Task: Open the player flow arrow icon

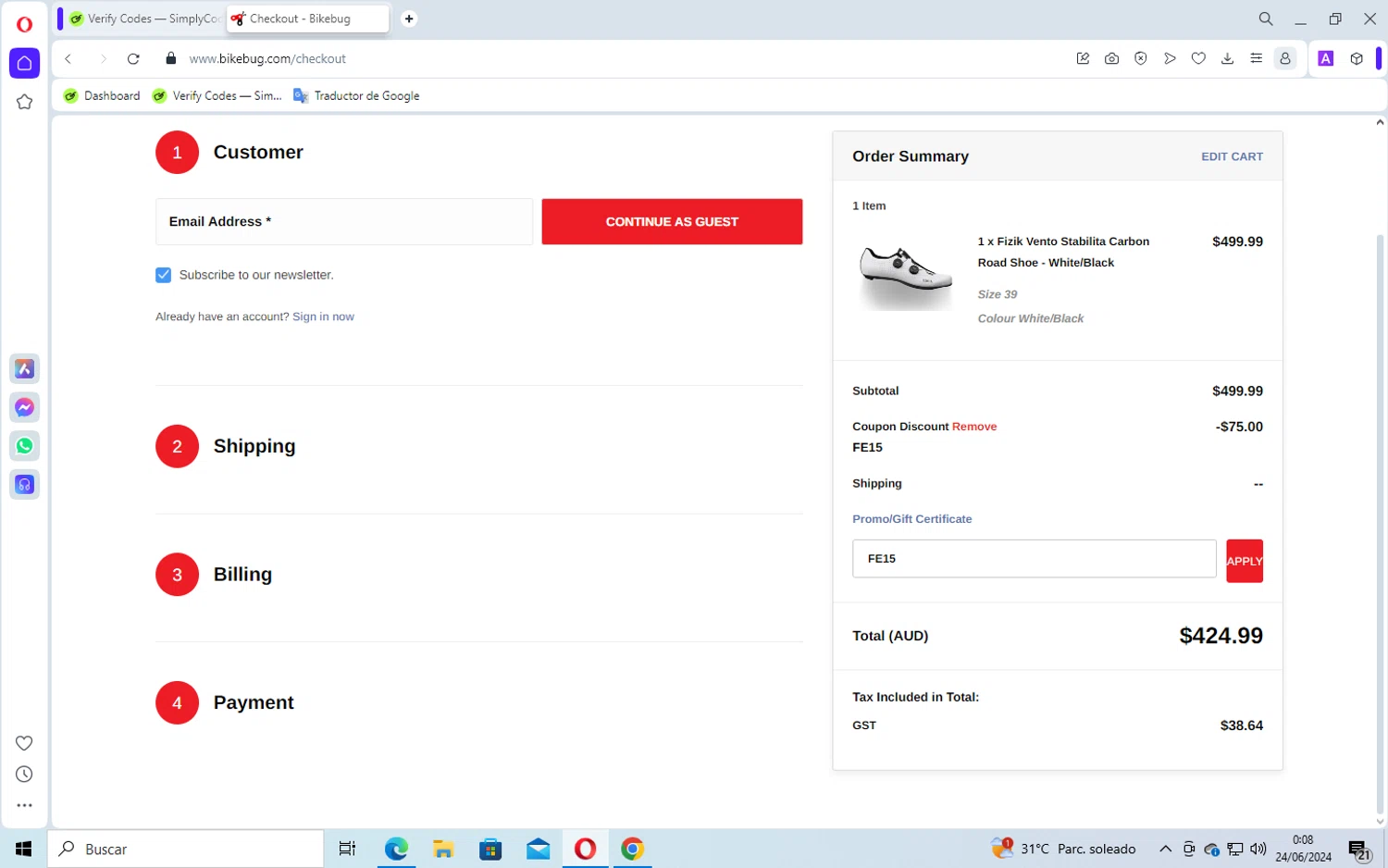Action: coord(1170,58)
